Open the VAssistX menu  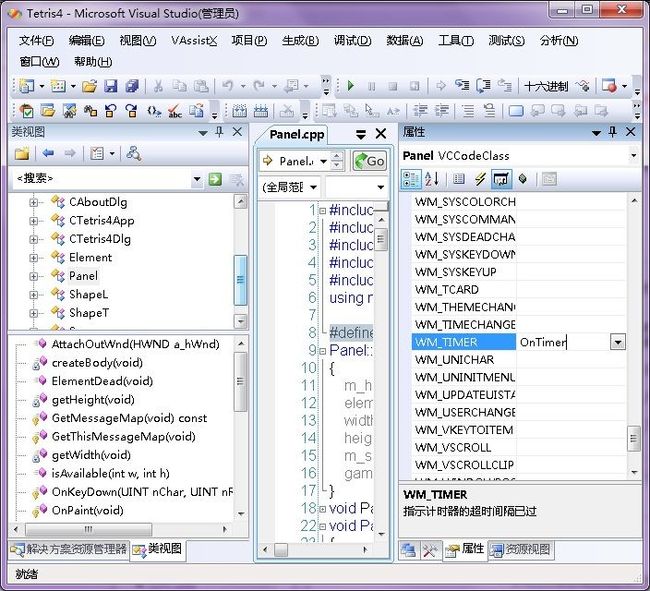pyautogui.click(x=194, y=41)
